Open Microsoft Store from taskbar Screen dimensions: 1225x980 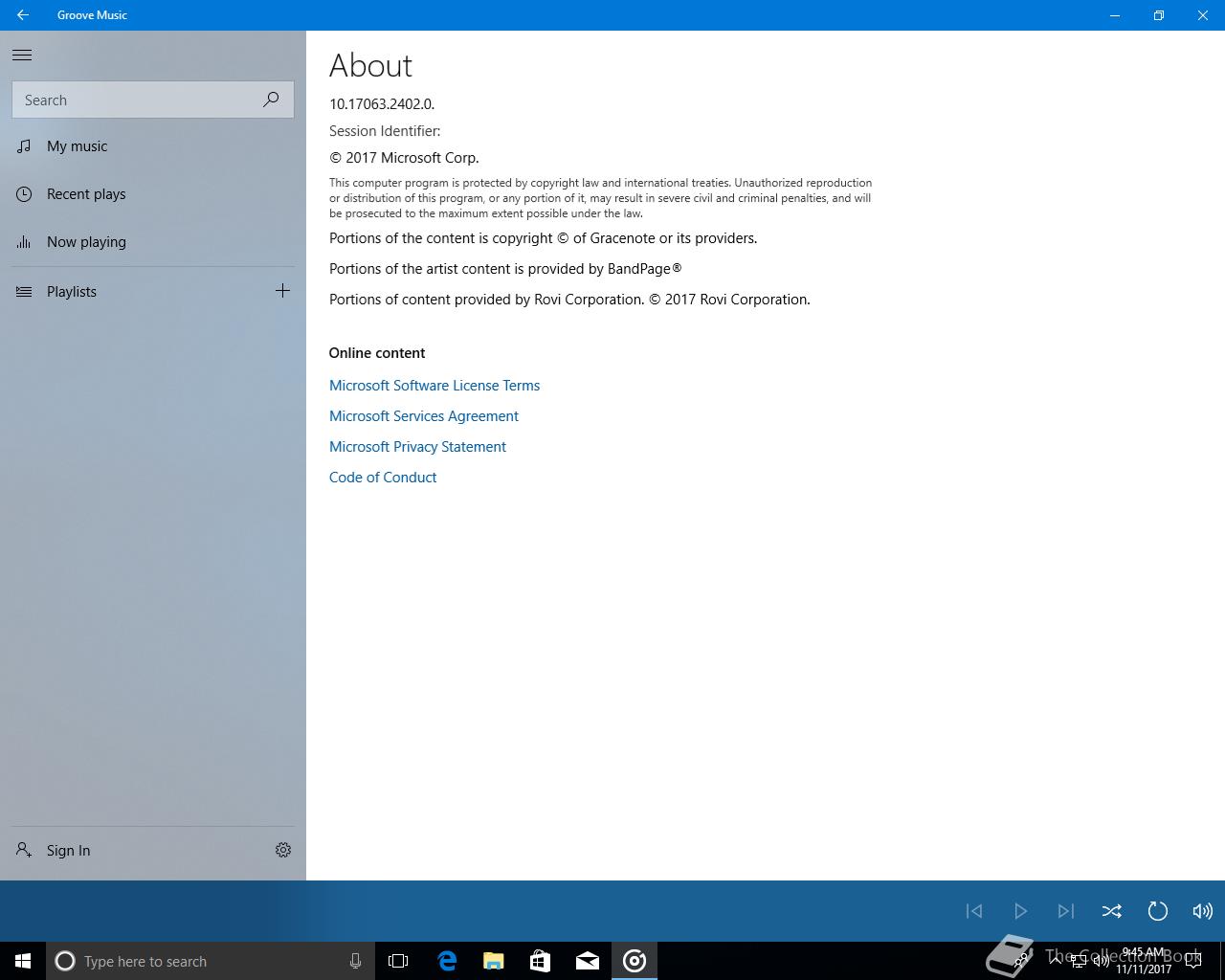[x=541, y=961]
